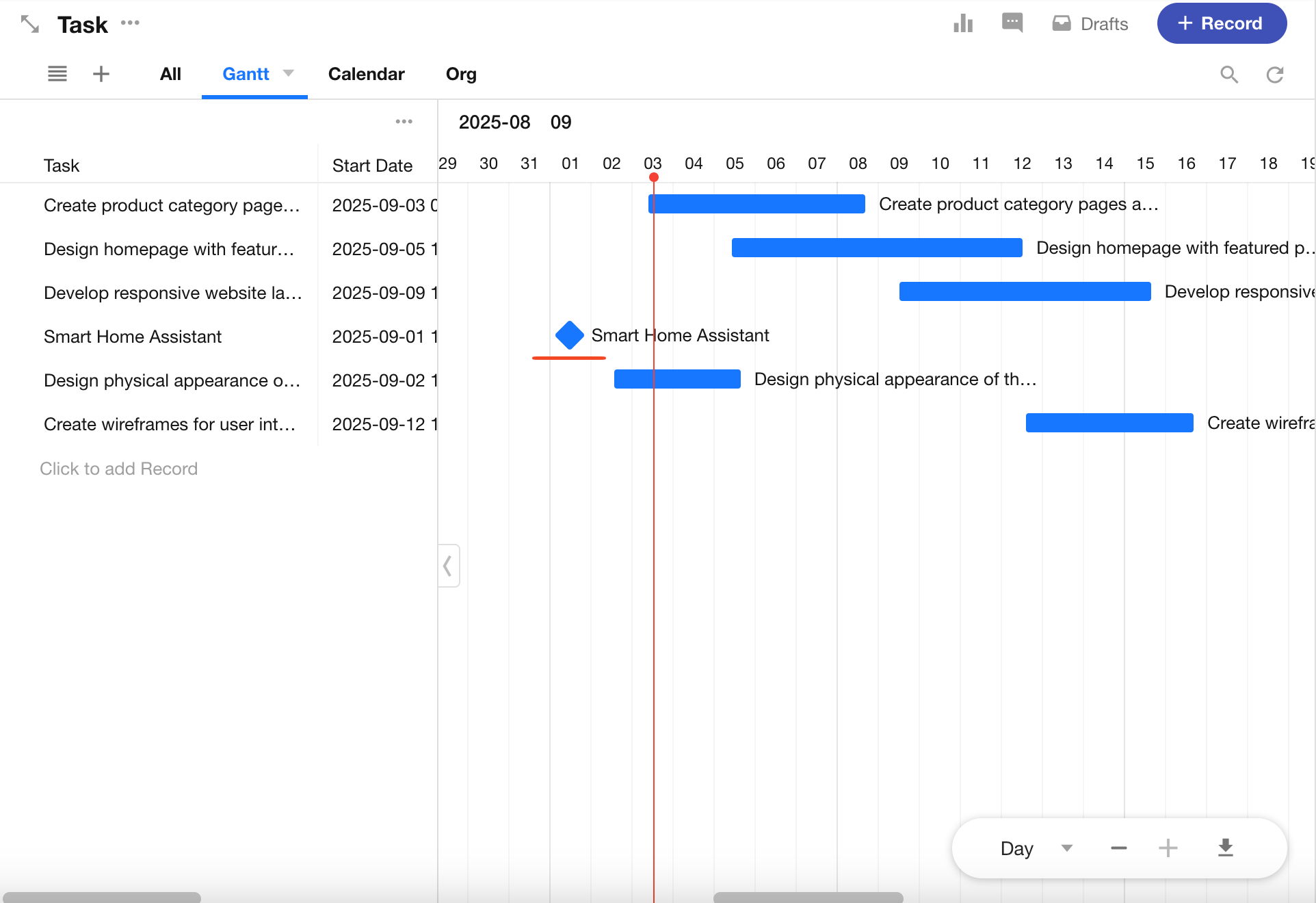Expand the Gantt view dropdown arrow
Screen dimensions: 1316x903
coord(289,73)
